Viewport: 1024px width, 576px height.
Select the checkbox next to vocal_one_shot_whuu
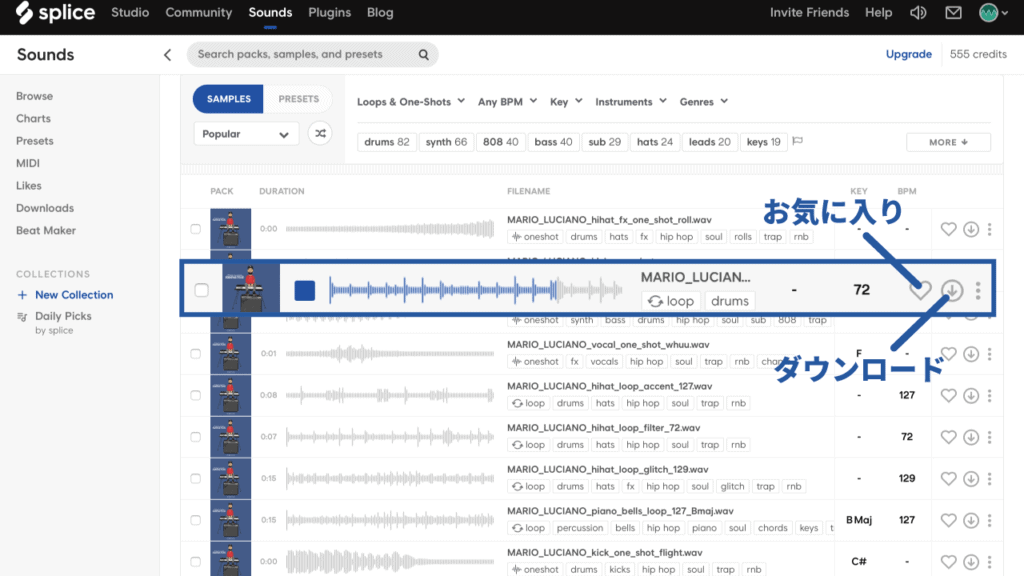196,353
